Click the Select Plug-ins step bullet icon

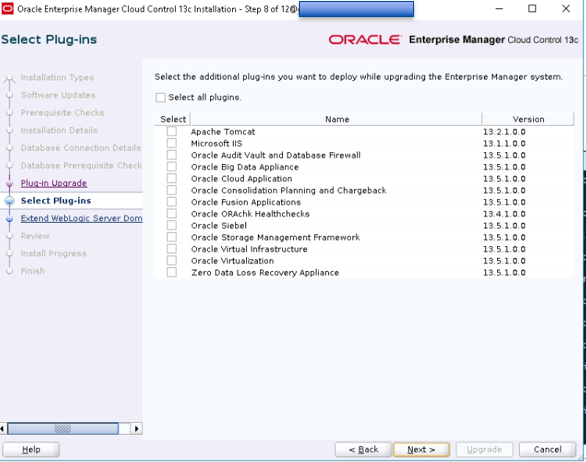10,201
